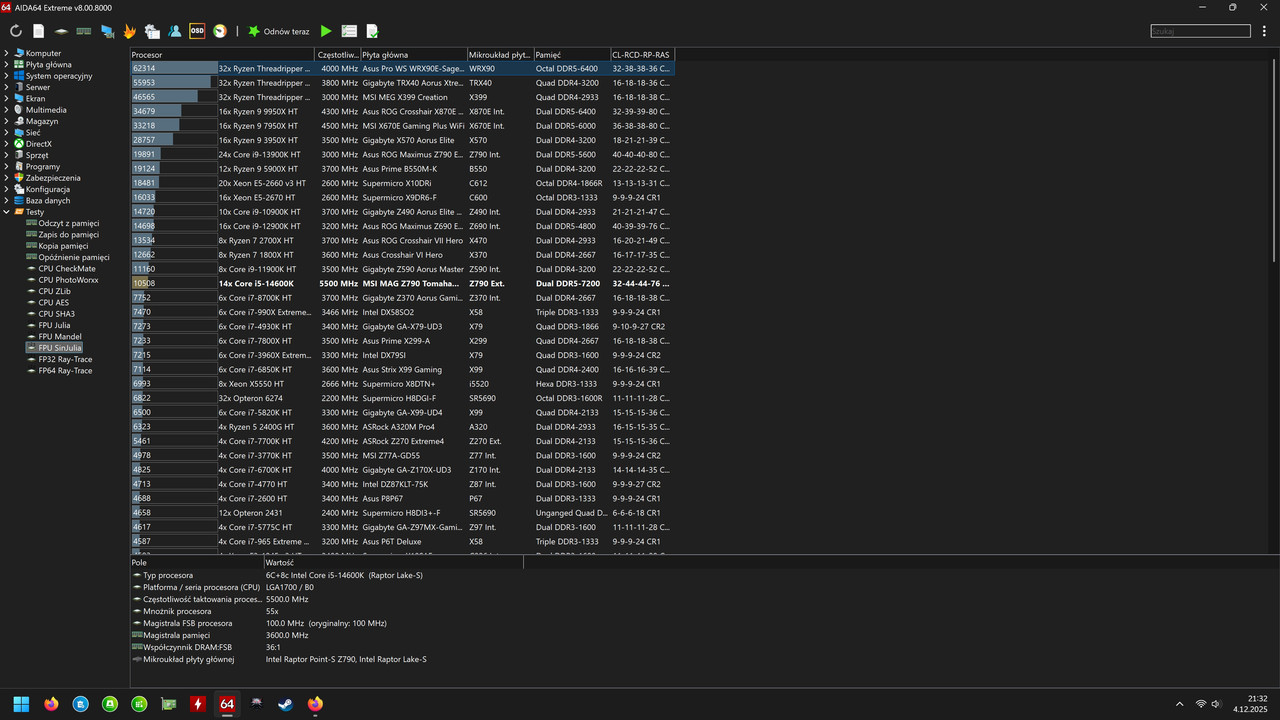Open FPU Julia benchmark

point(55,325)
